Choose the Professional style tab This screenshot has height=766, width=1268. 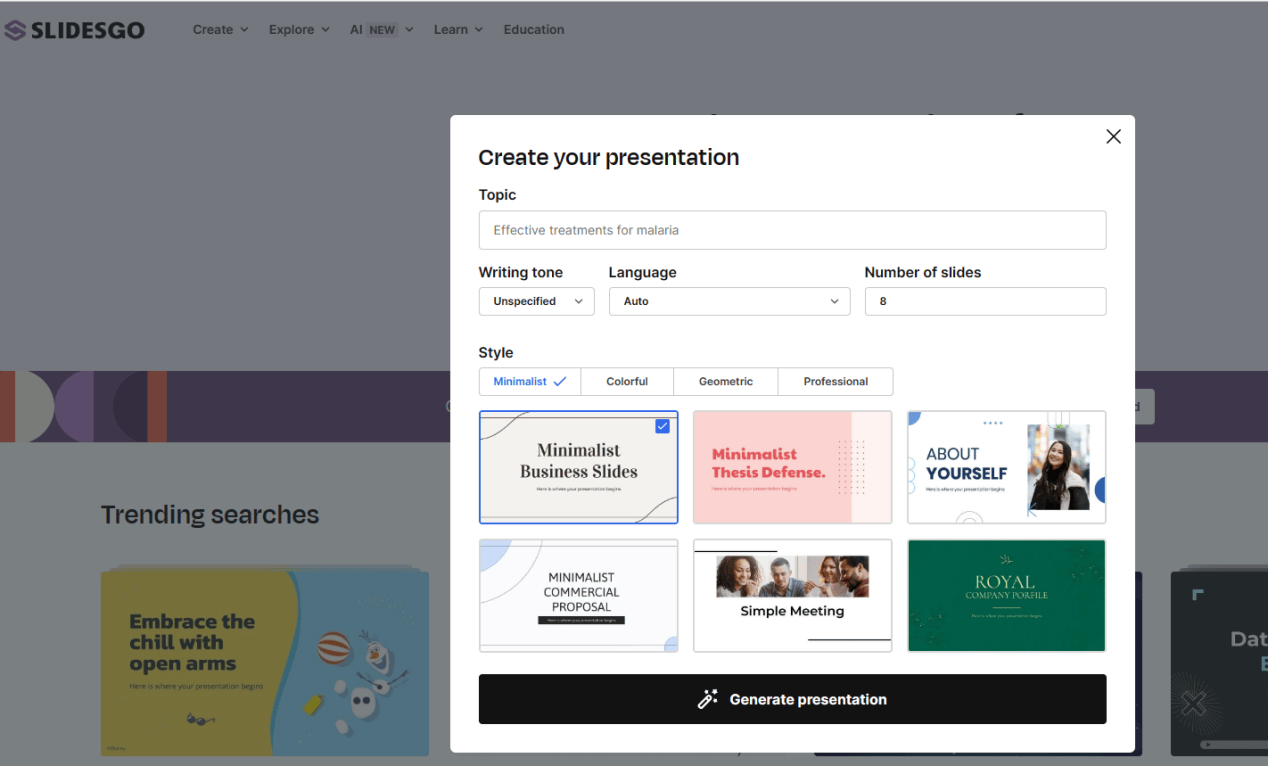point(835,381)
